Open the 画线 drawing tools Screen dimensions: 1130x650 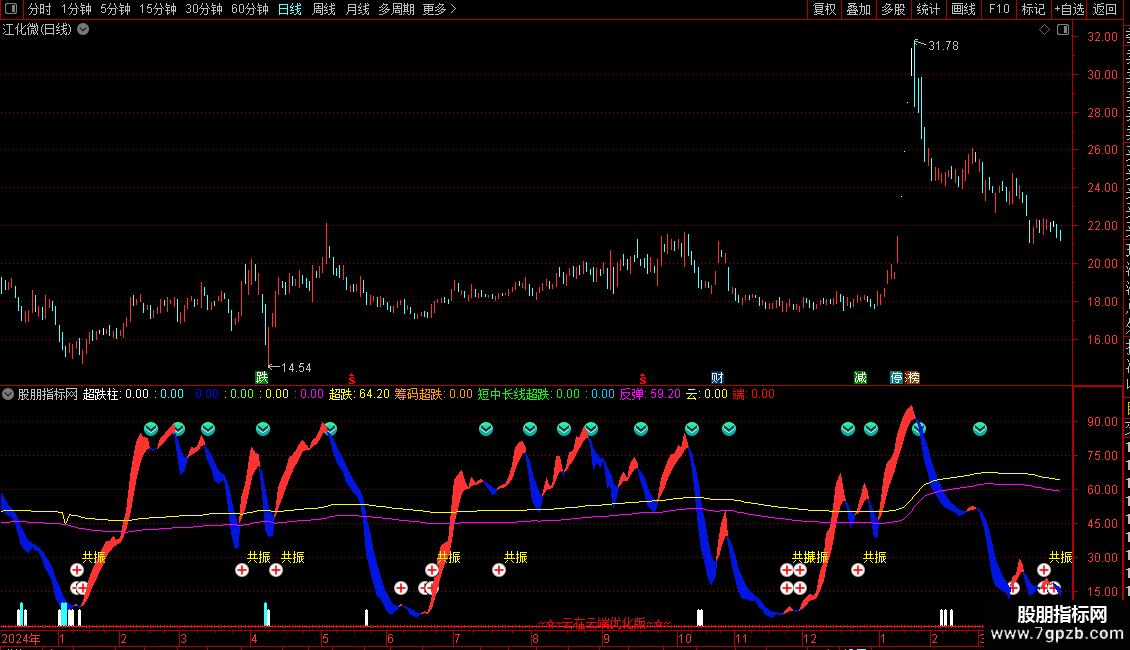pos(963,9)
